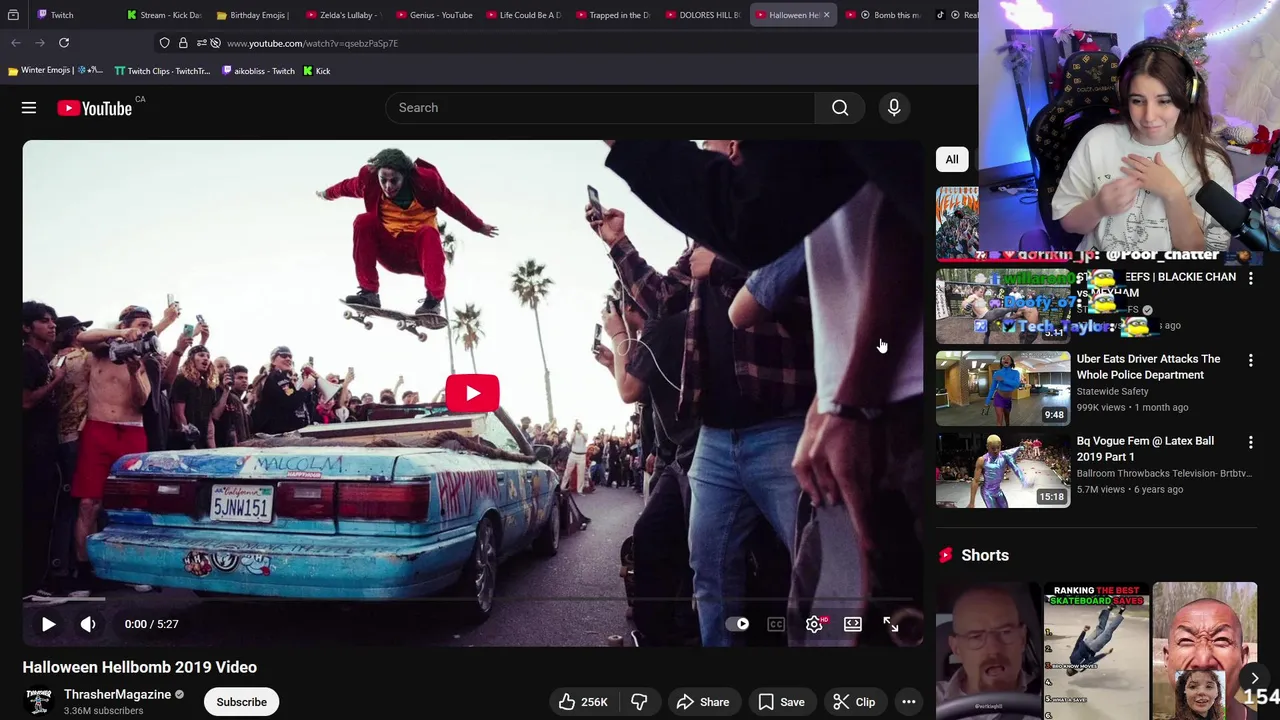Viewport: 1280px width, 720px height.
Task: Reload the page
Action: pyautogui.click(x=64, y=43)
